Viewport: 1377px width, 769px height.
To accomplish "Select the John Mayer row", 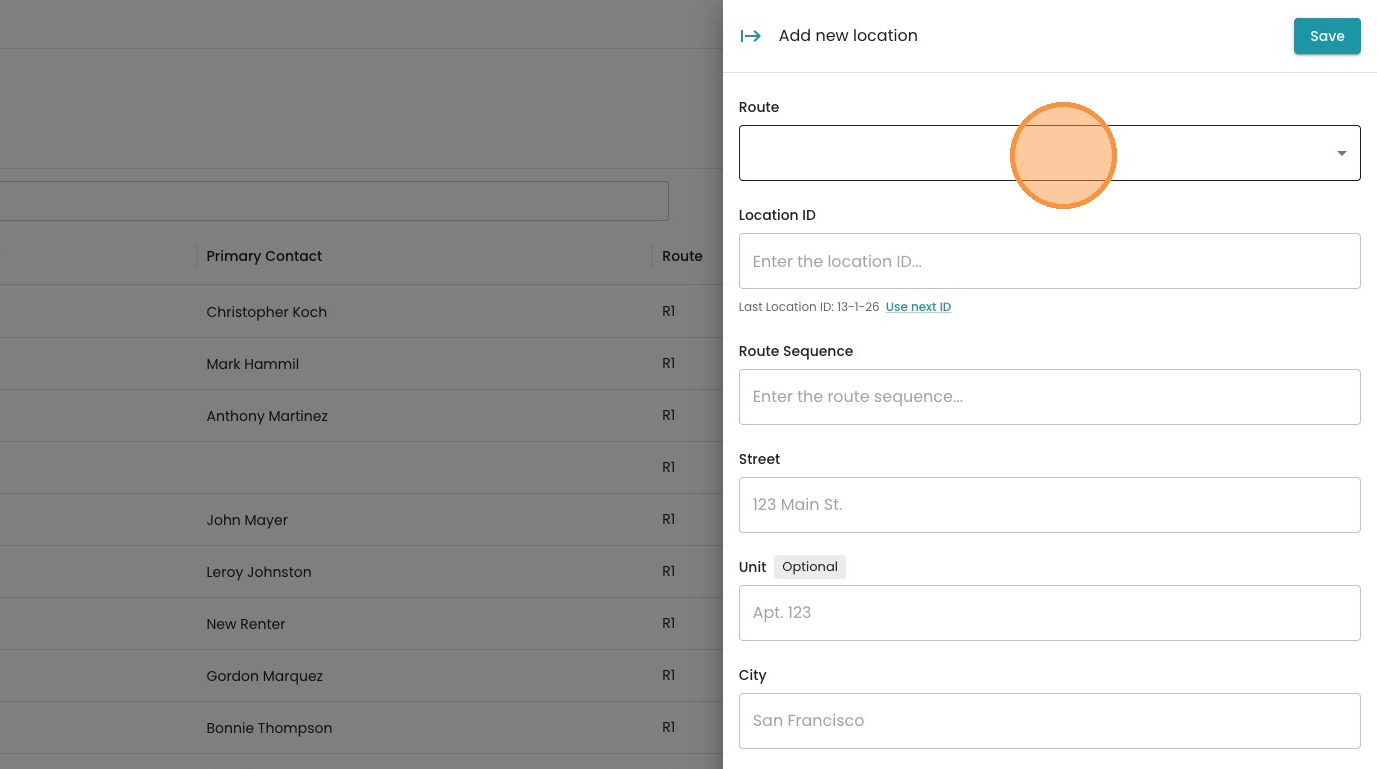I will click(247, 520).
